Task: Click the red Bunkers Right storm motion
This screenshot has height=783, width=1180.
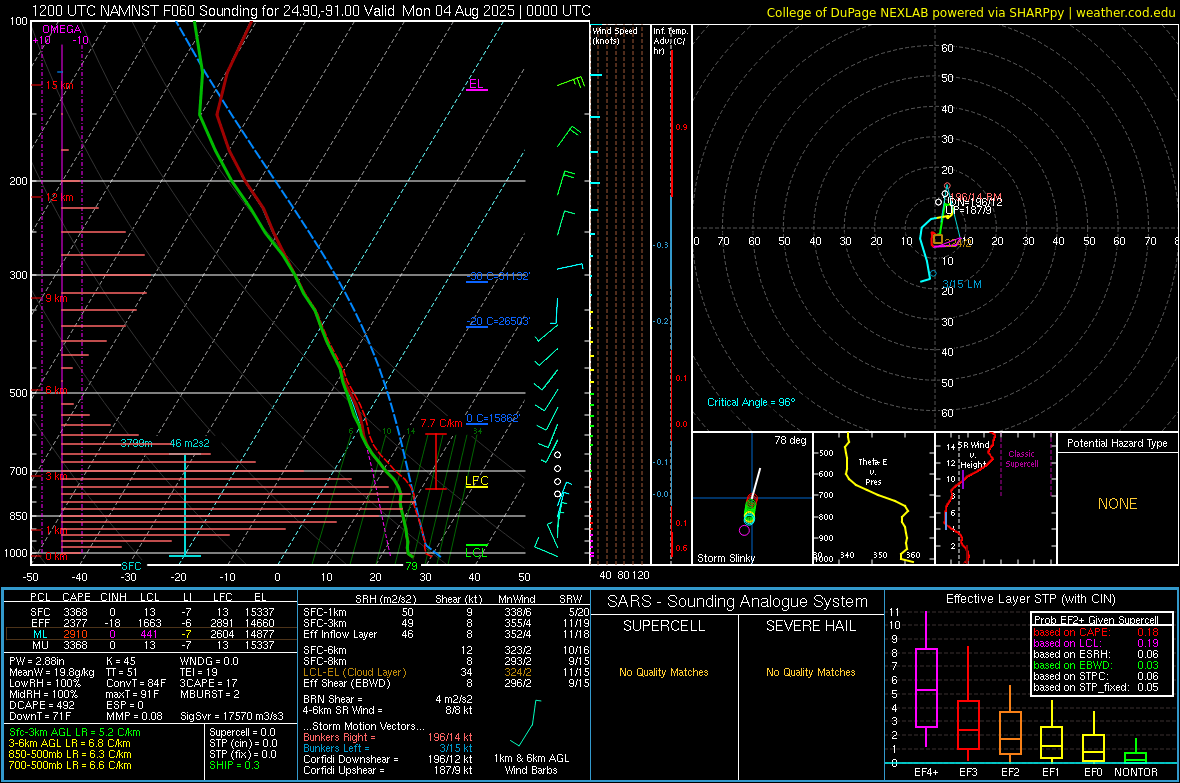Action: [x=388, y=738]
